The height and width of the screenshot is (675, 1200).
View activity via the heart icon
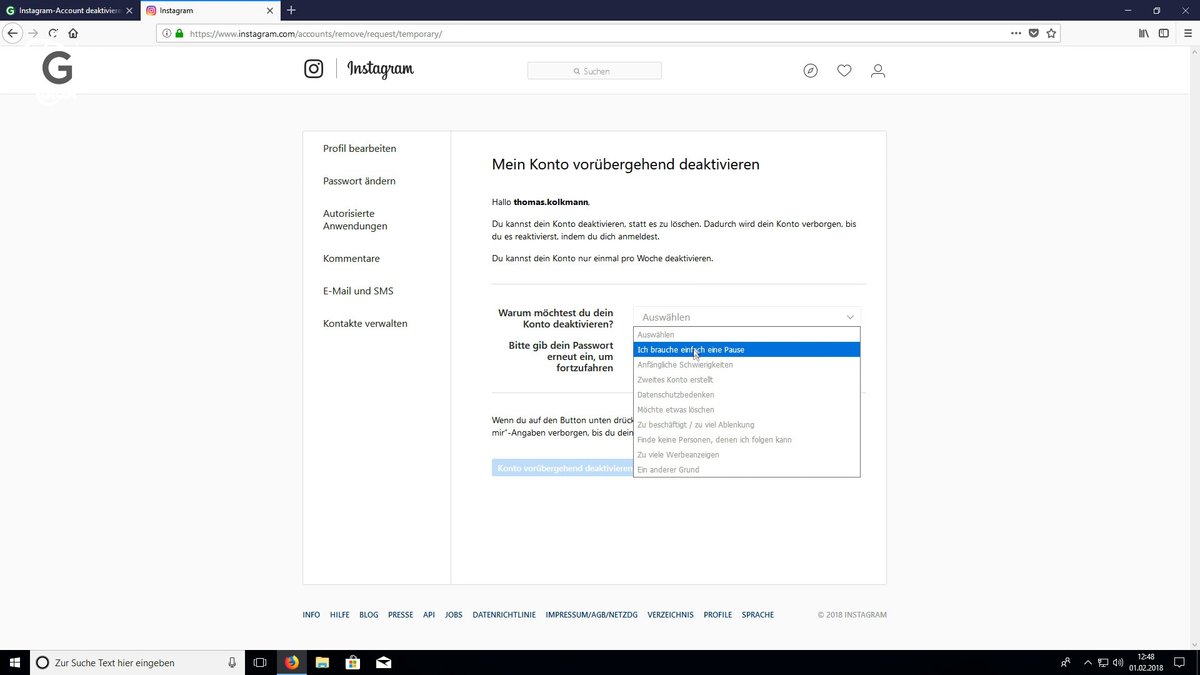click(x=844, y=70)
